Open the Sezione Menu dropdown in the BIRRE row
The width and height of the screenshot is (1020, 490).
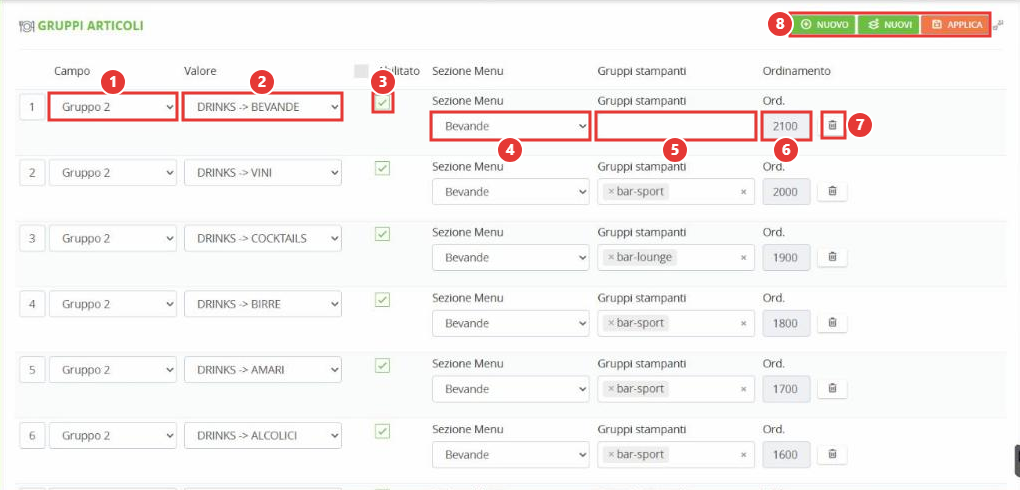click(511, 323)
